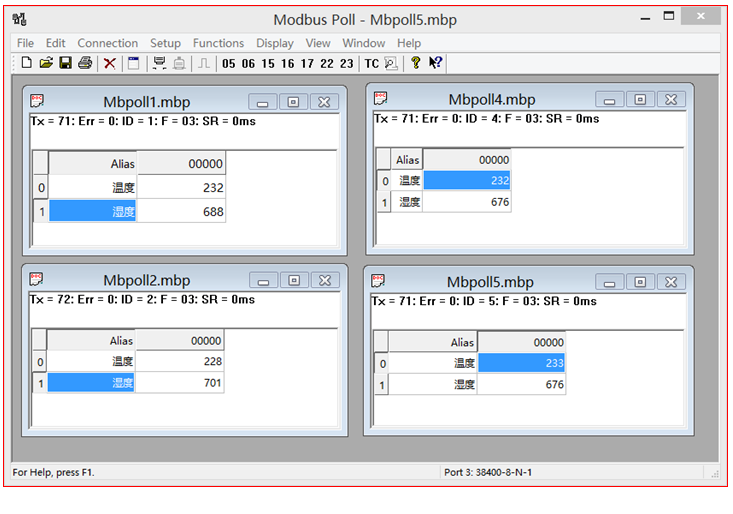The height and width of the screenshot is (514, 733).
Task: Click the Alias column header in Mbpoll1.mbp
Action: click(93, 164)
